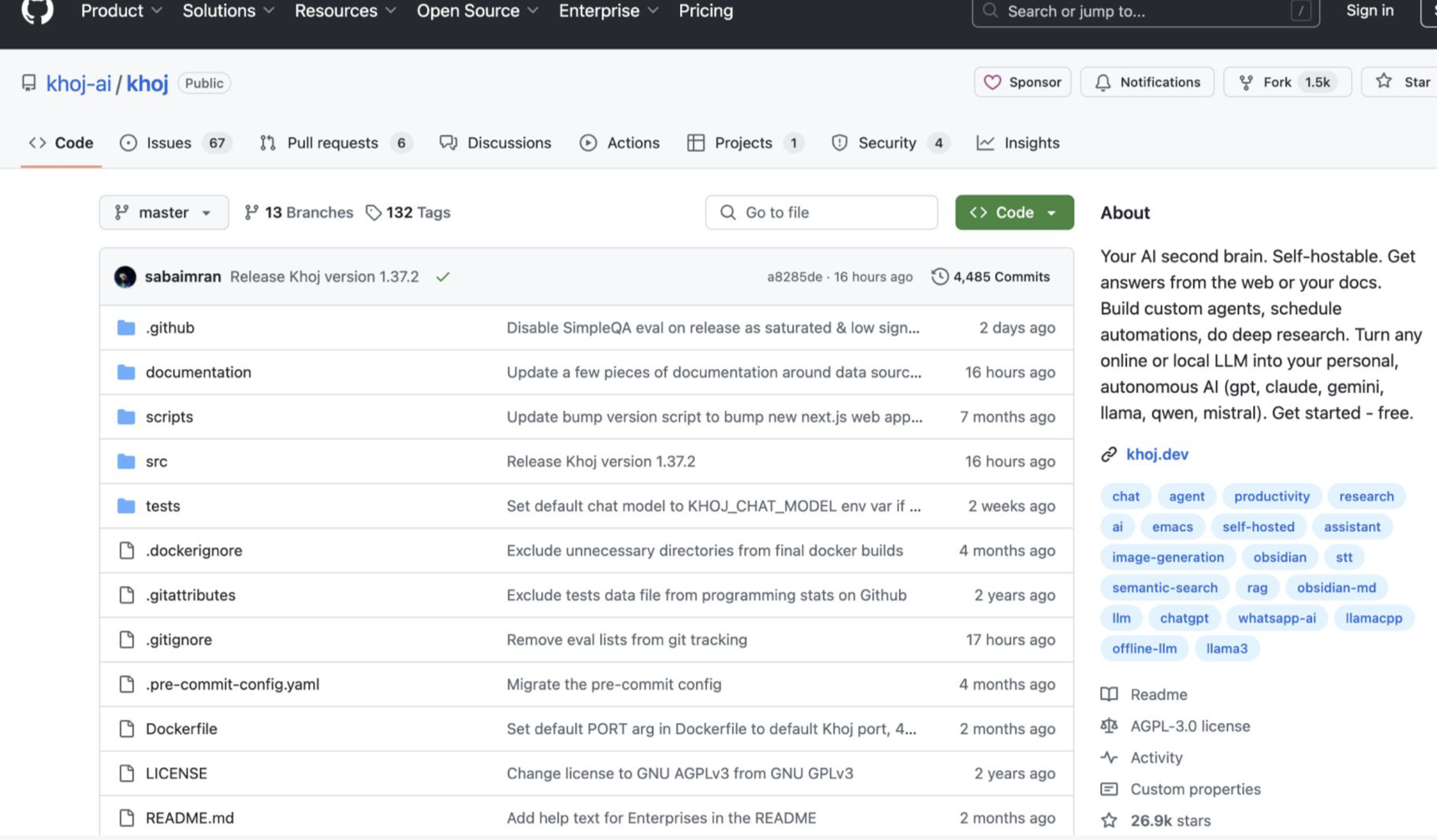Image resolution: width=1437 pixels, height=840 pixels.
Task: Select the productivity topic tag
Action: click(x=1272, y=496)
